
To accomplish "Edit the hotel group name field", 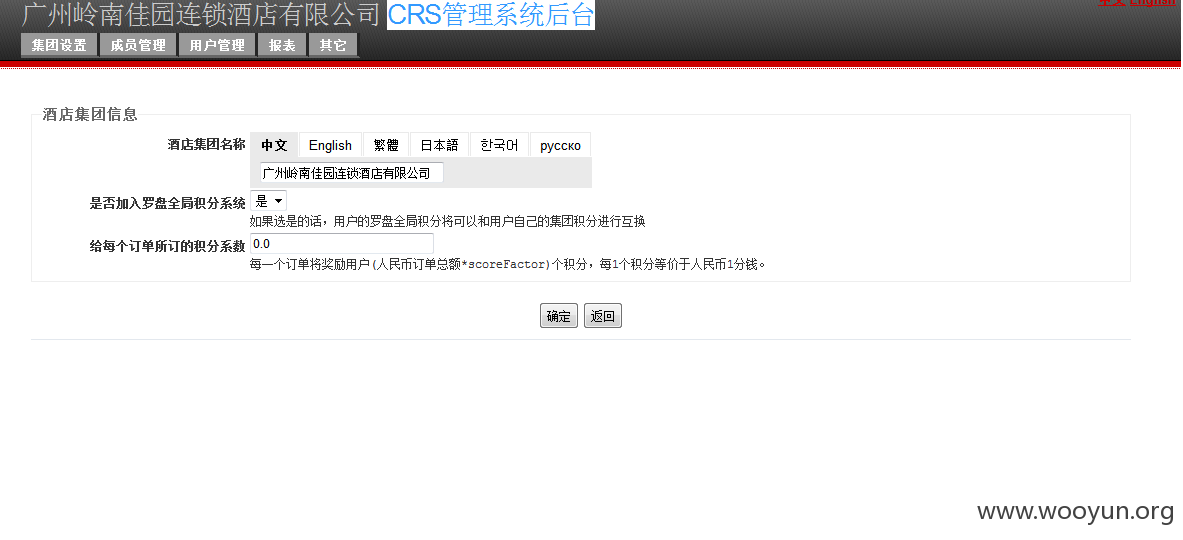I will (x=352, y=173).
